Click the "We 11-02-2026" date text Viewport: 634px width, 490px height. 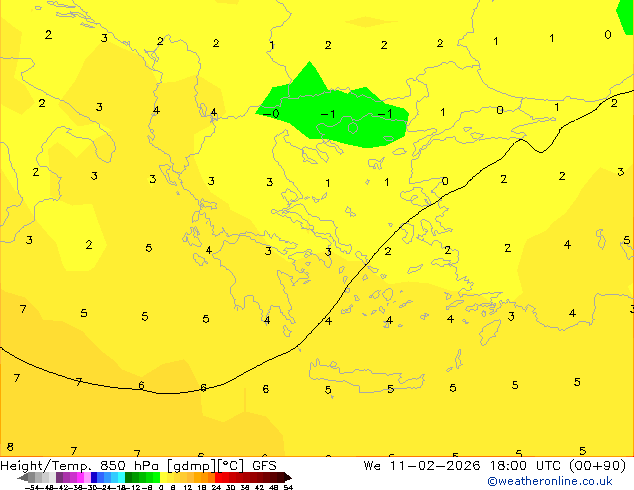pos(422,465)
